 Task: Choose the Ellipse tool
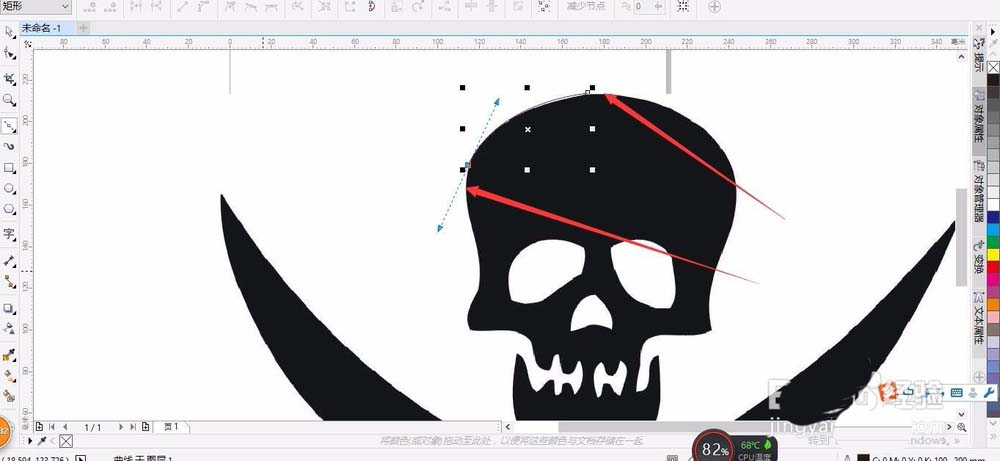9,188
